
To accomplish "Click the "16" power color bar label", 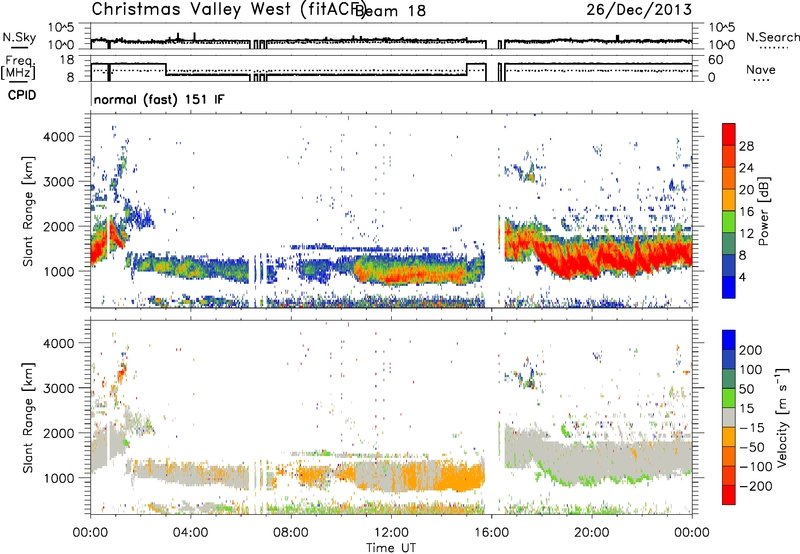I will [746, 212].
